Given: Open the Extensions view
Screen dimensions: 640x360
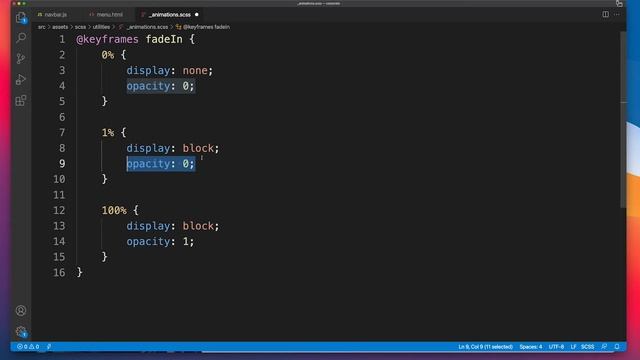Looking at the screenshot, I should click(21, 100).
